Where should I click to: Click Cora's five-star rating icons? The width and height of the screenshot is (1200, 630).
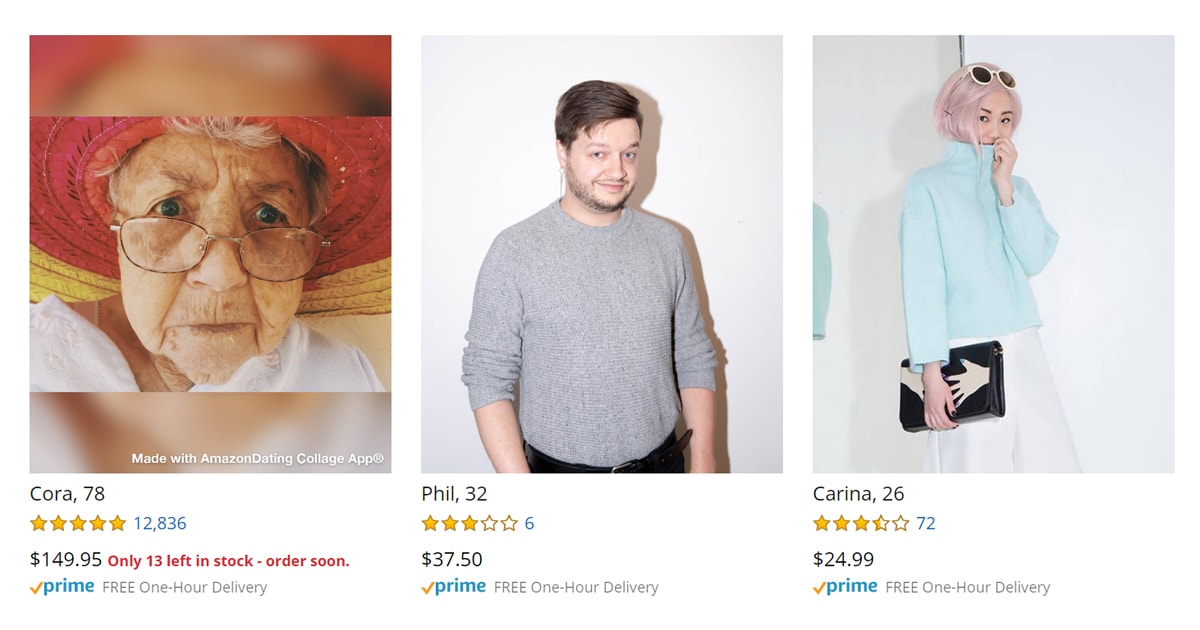tap(78, 523)
